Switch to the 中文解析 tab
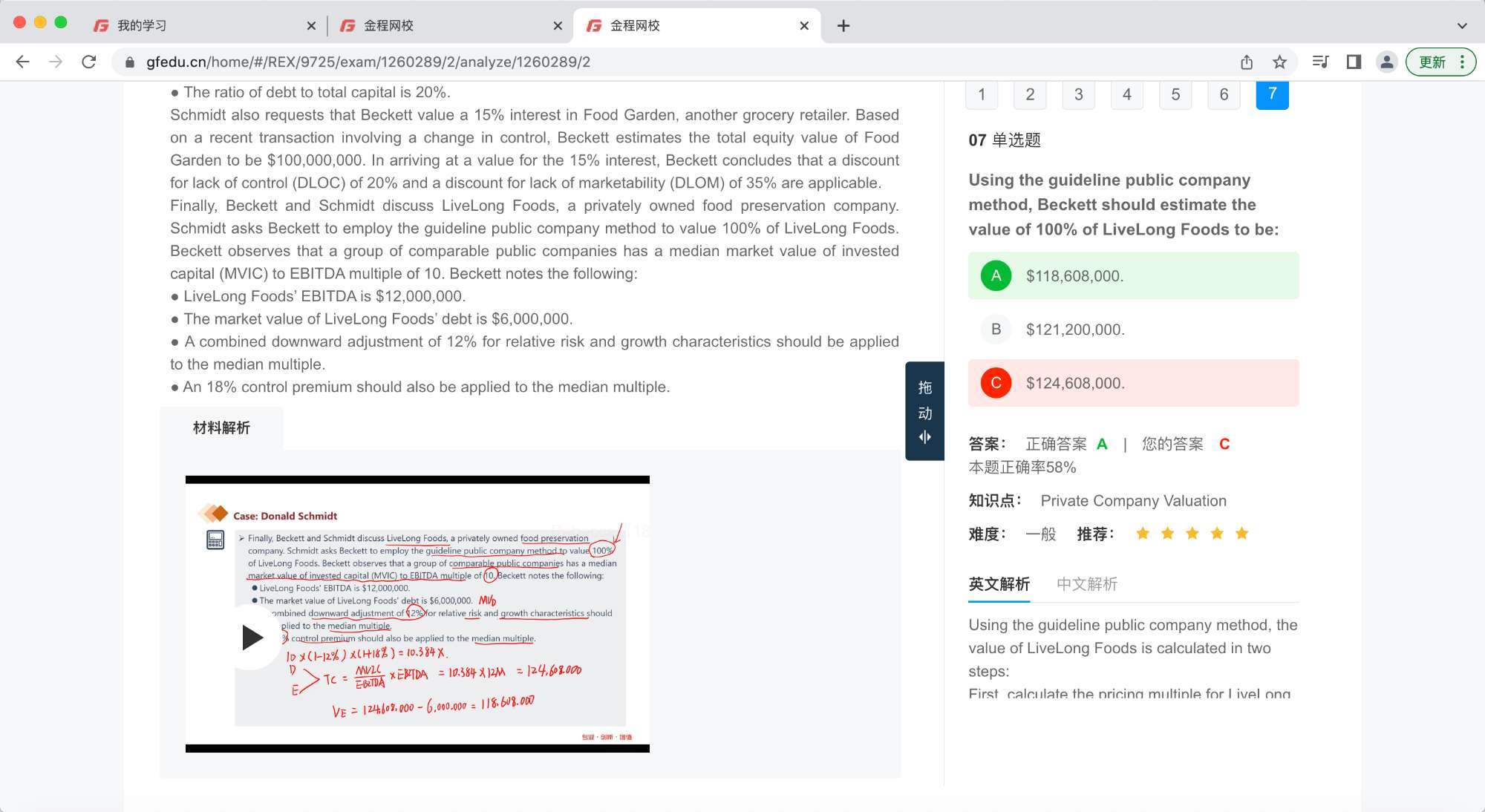Viewport: 1485px width, 812px height. coord(1086,584)
